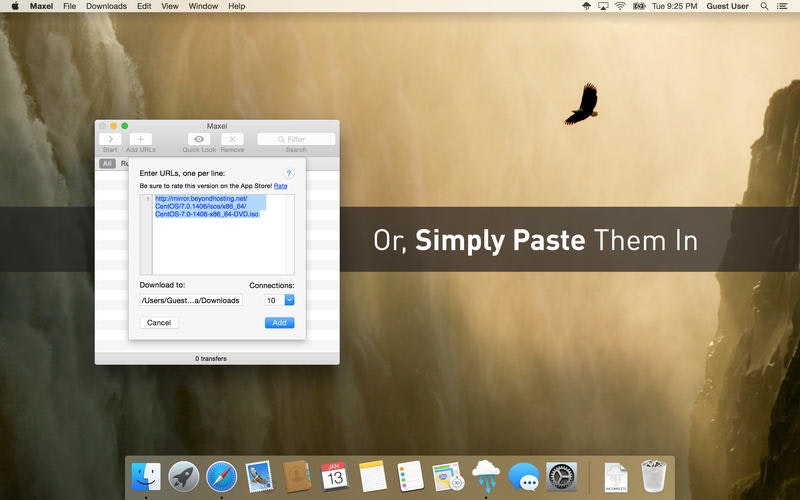Open Maps icon in the Dock
The width and height of the screenshot is (800, 500).
[448, 477]
